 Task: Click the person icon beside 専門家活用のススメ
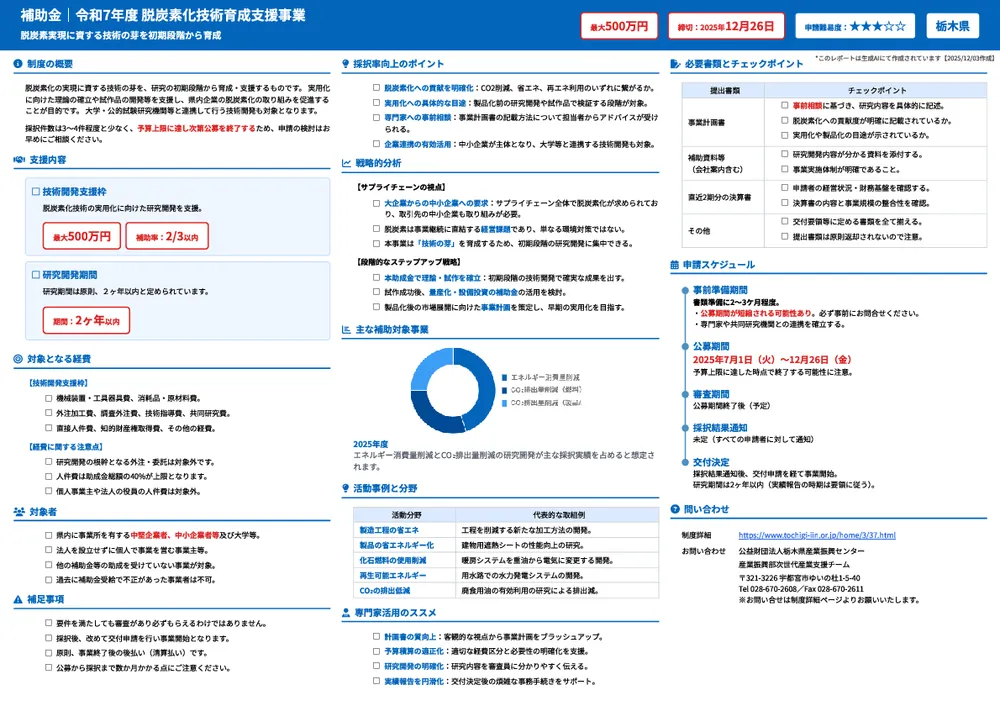click(344, 613)
